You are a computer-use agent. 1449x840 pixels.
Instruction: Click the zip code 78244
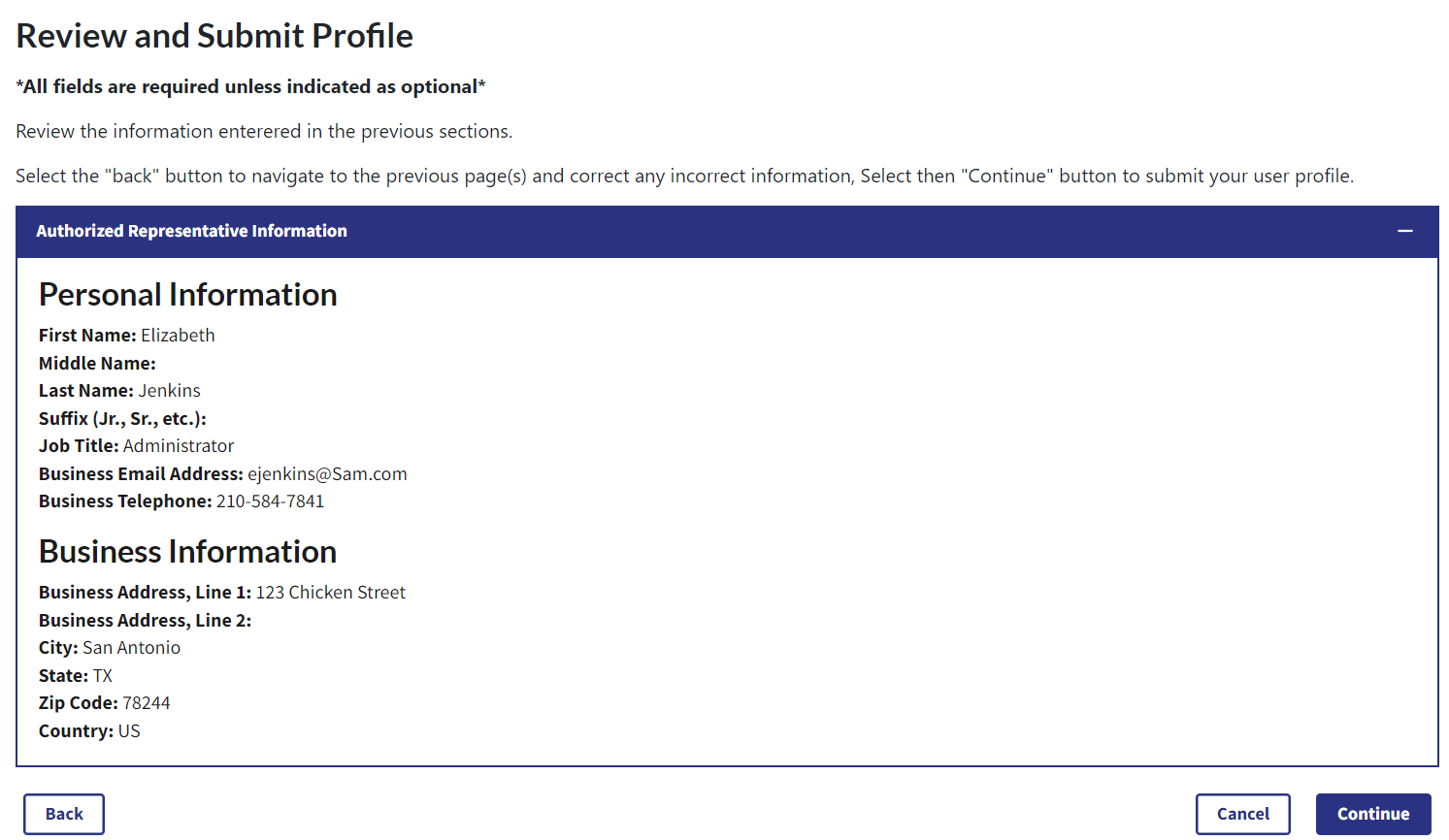[146, 703]
